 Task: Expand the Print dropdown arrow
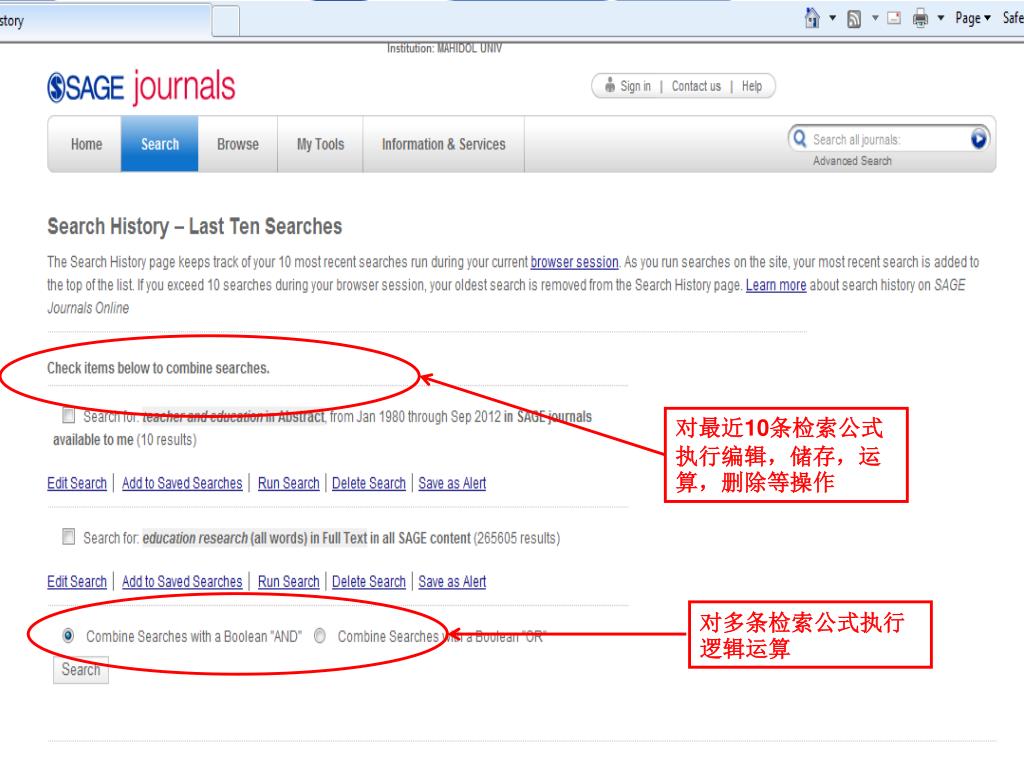pos(941,18)
